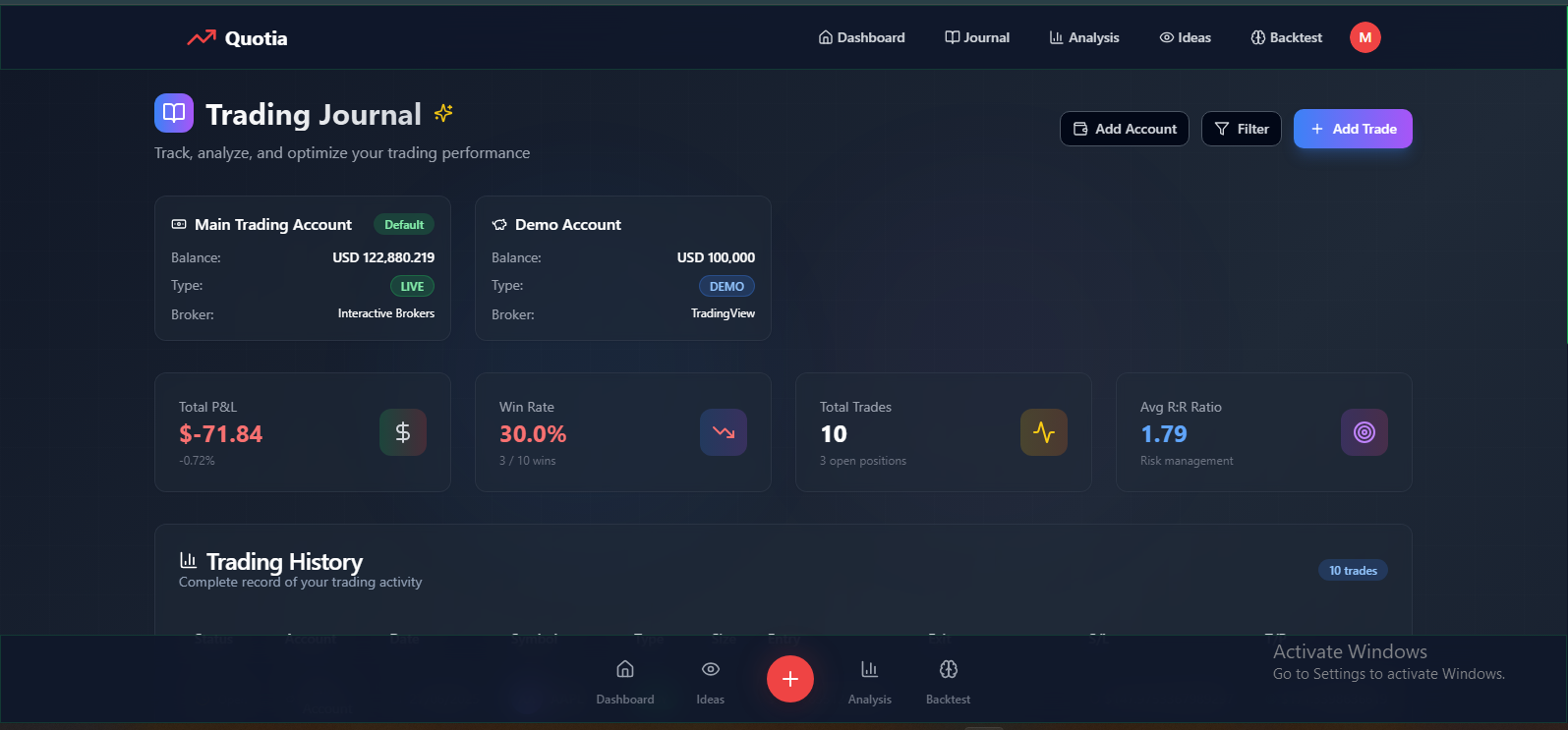Click the TradingView broker name
The height and width of the screenshot is (730, 1568).
pos(723,313)
